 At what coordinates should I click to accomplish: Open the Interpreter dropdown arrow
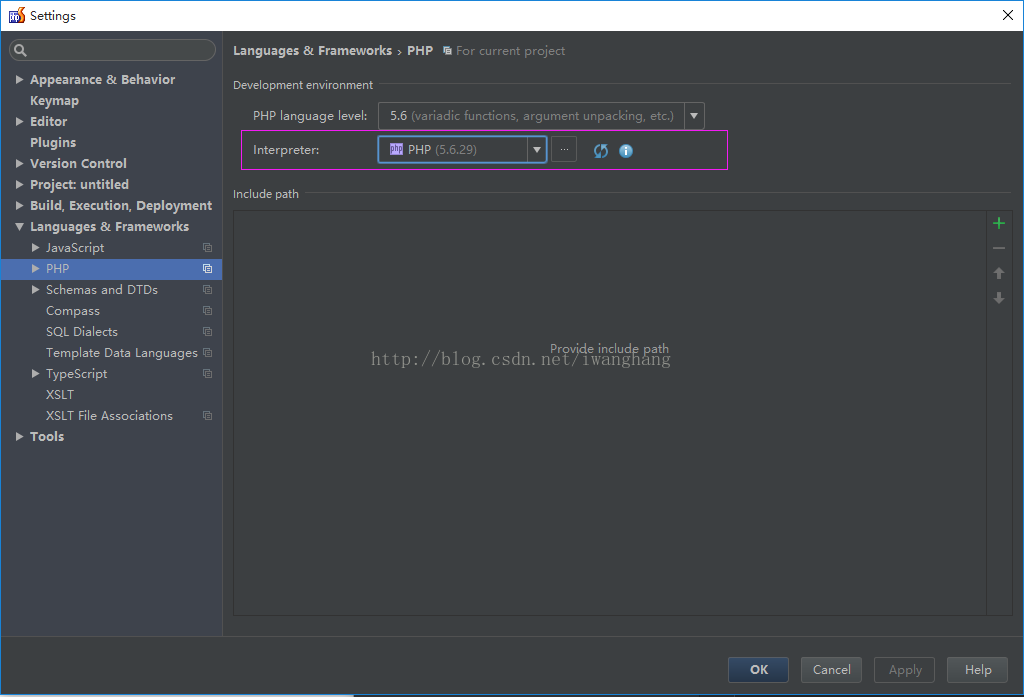pos(537,150)
